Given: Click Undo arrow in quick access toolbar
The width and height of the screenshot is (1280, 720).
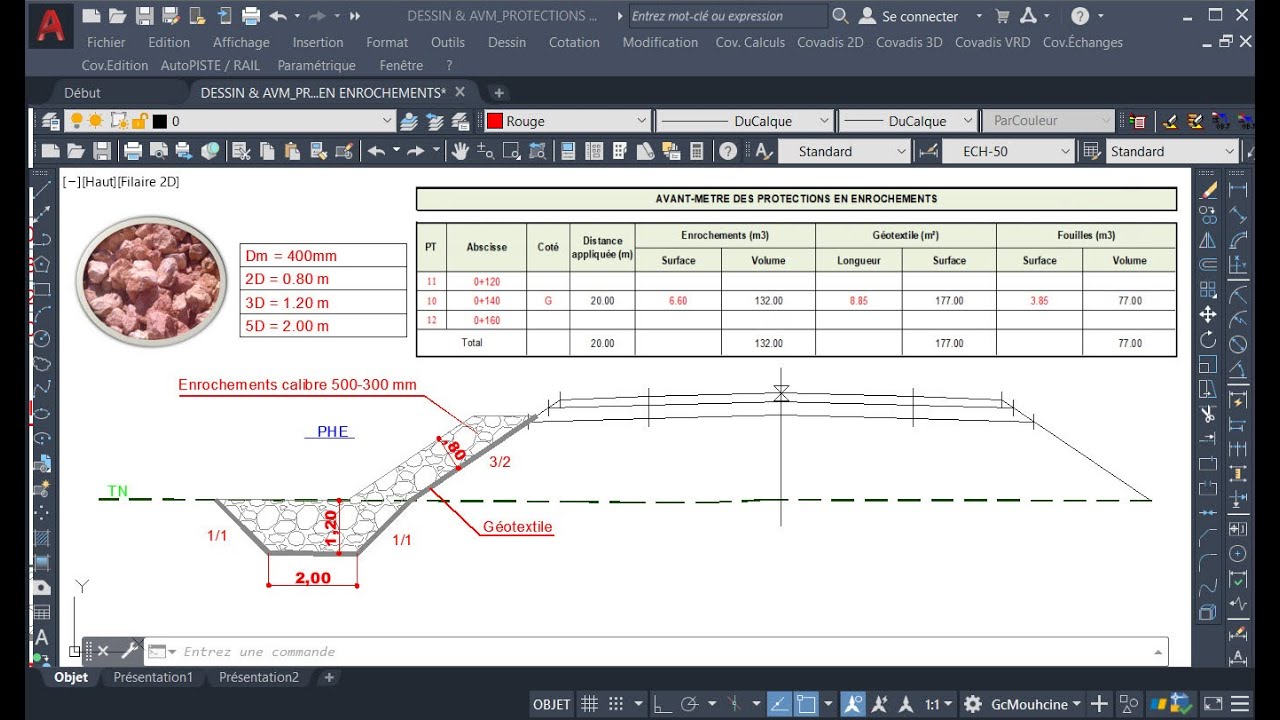Looking at the screenshot, I should tap(278, 16).
